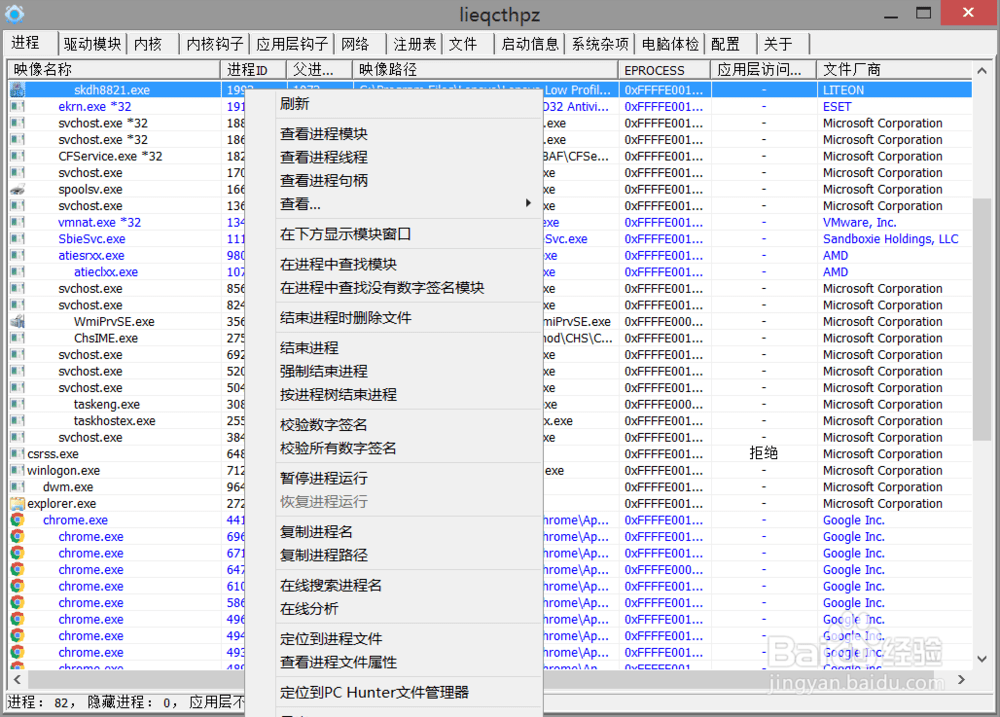Expand the 查看... submenu arrow
This screenshot has width=1000, height=717.
pos(528,204)
